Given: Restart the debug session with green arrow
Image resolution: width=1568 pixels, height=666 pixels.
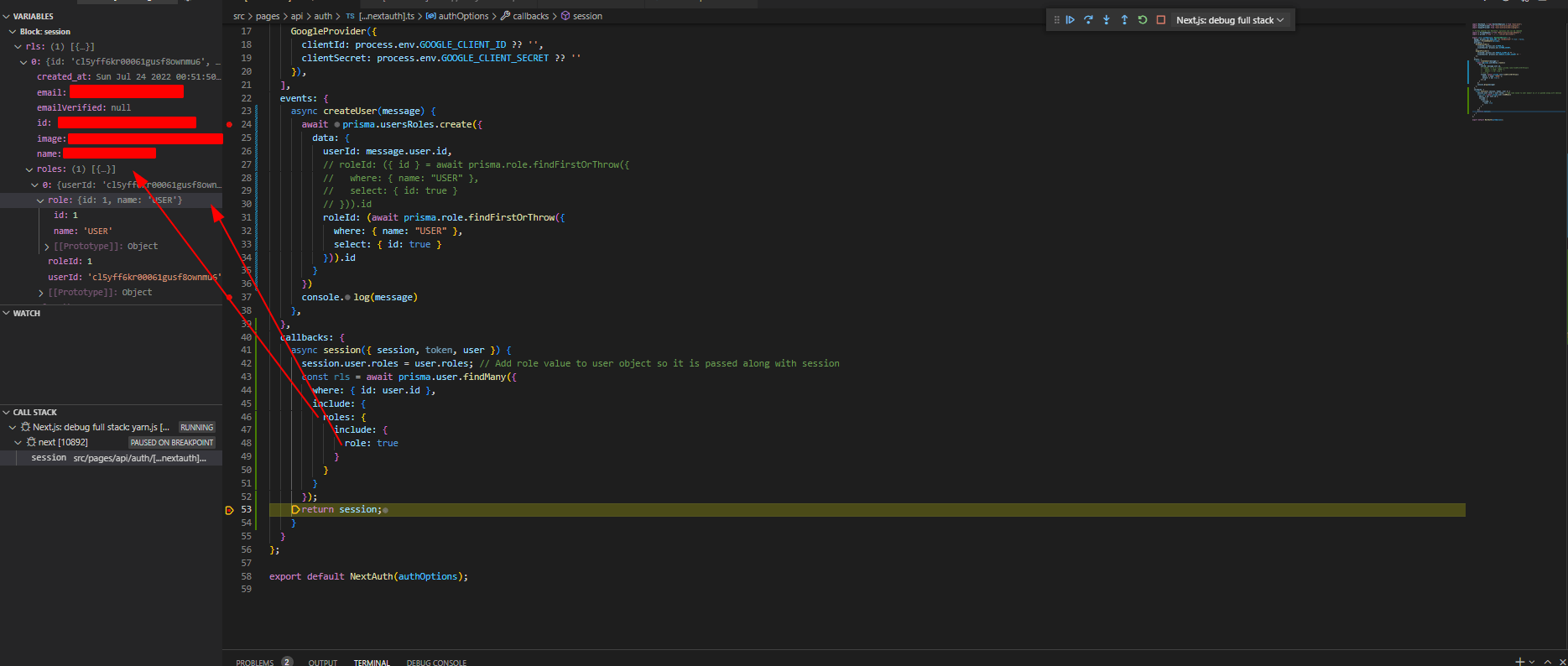Looking at the screenshot, I should click(x=1143, y=20).
